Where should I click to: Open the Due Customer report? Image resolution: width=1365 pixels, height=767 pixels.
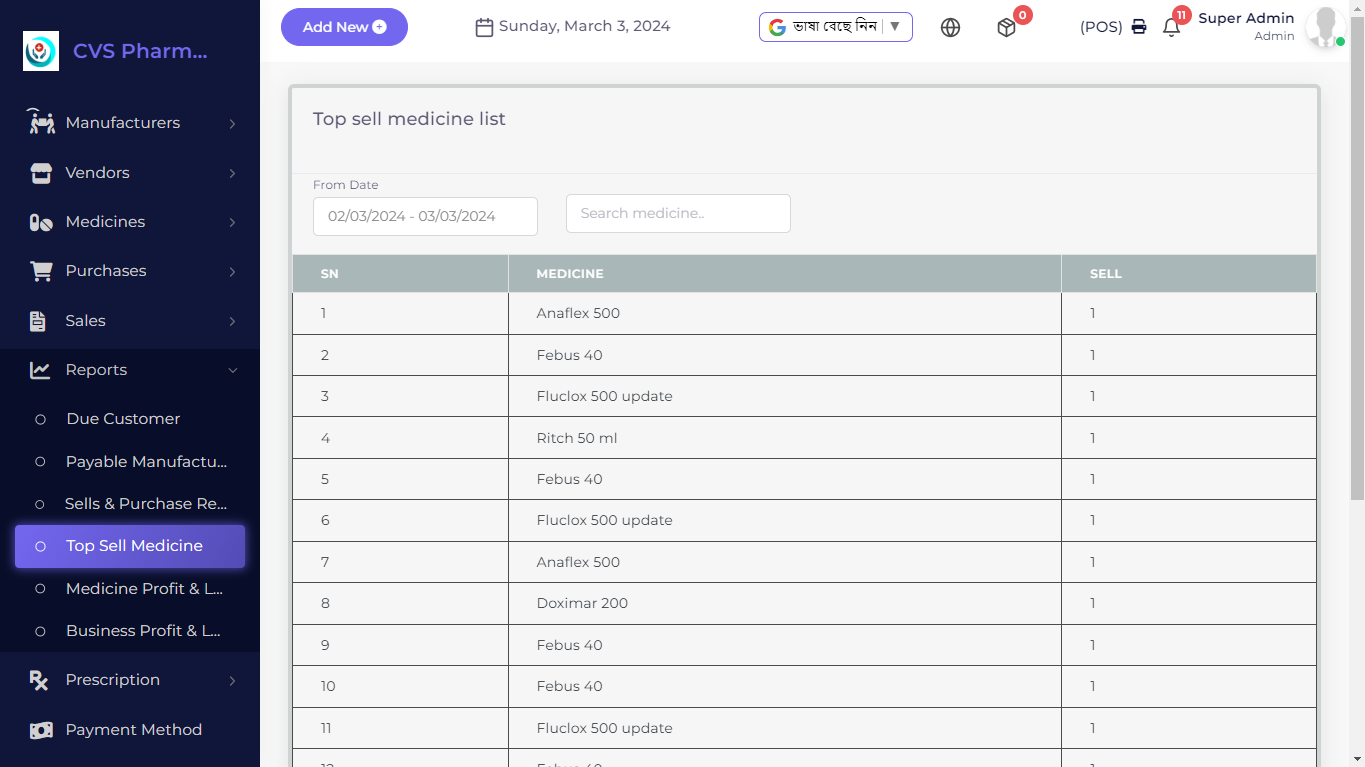(x=123, y=419)
